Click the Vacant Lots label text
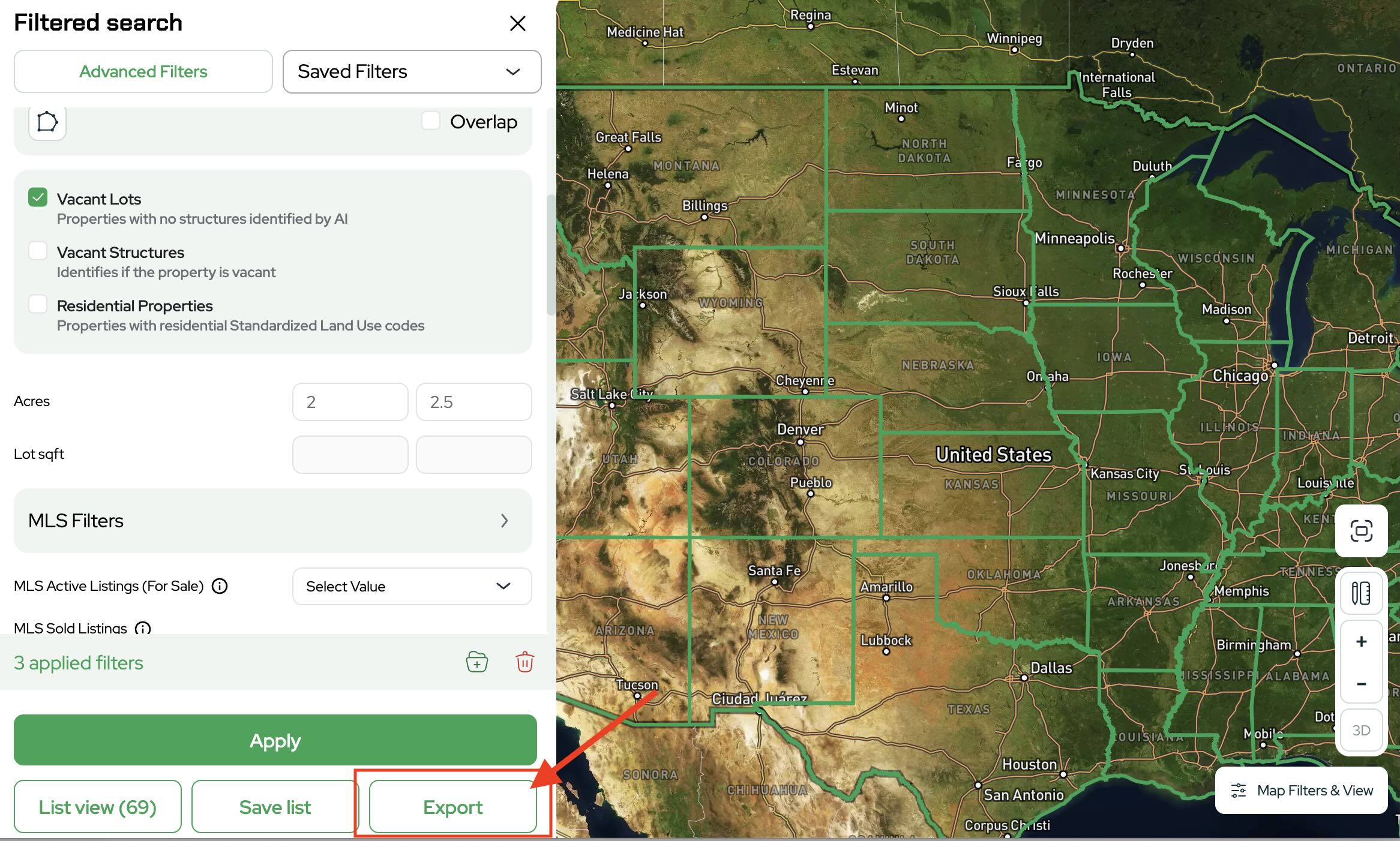The width and height of the screenshot is (1400, 841). [x=99, y=199]
